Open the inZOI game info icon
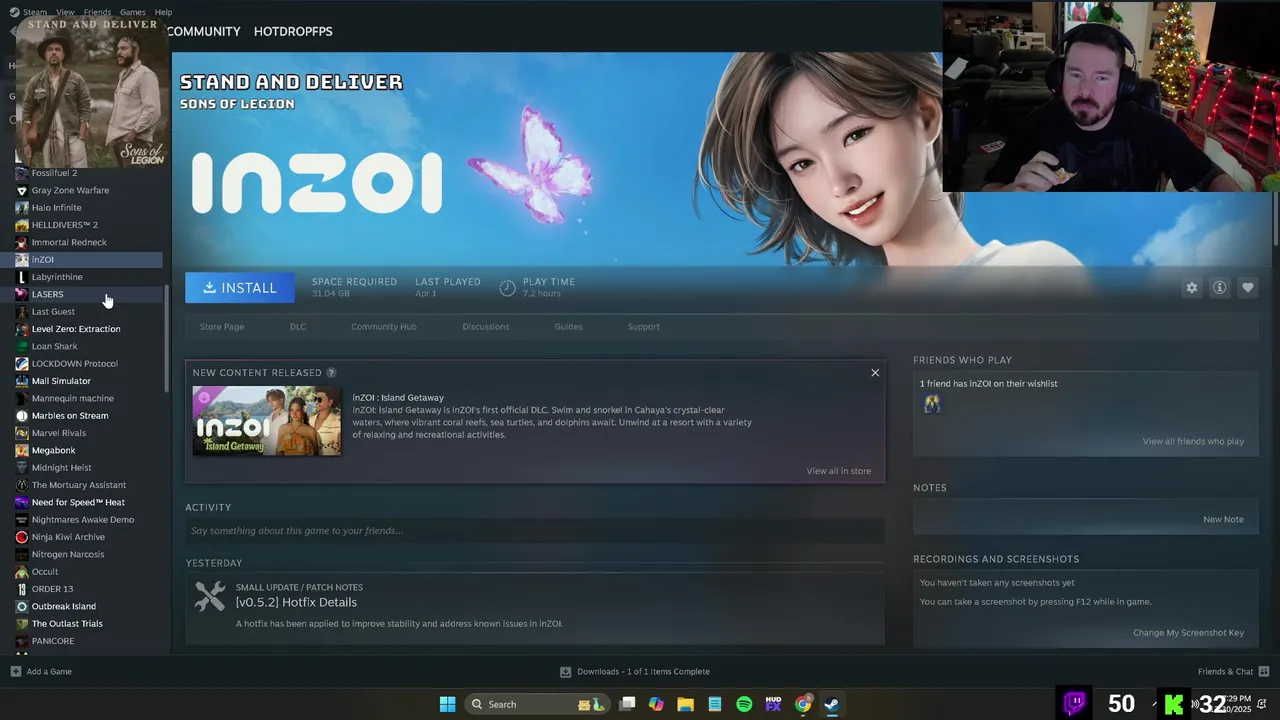Viewport: 1280px width, 720px height. pyautogui.click(x=1219, y=288)
